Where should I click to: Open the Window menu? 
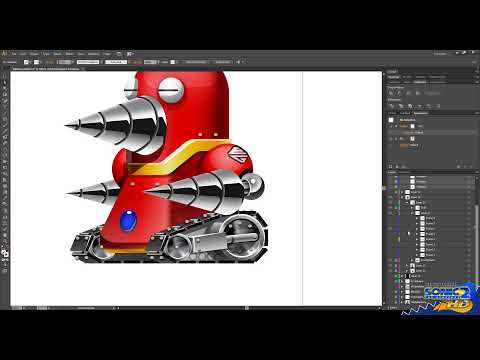pos(93,54)
